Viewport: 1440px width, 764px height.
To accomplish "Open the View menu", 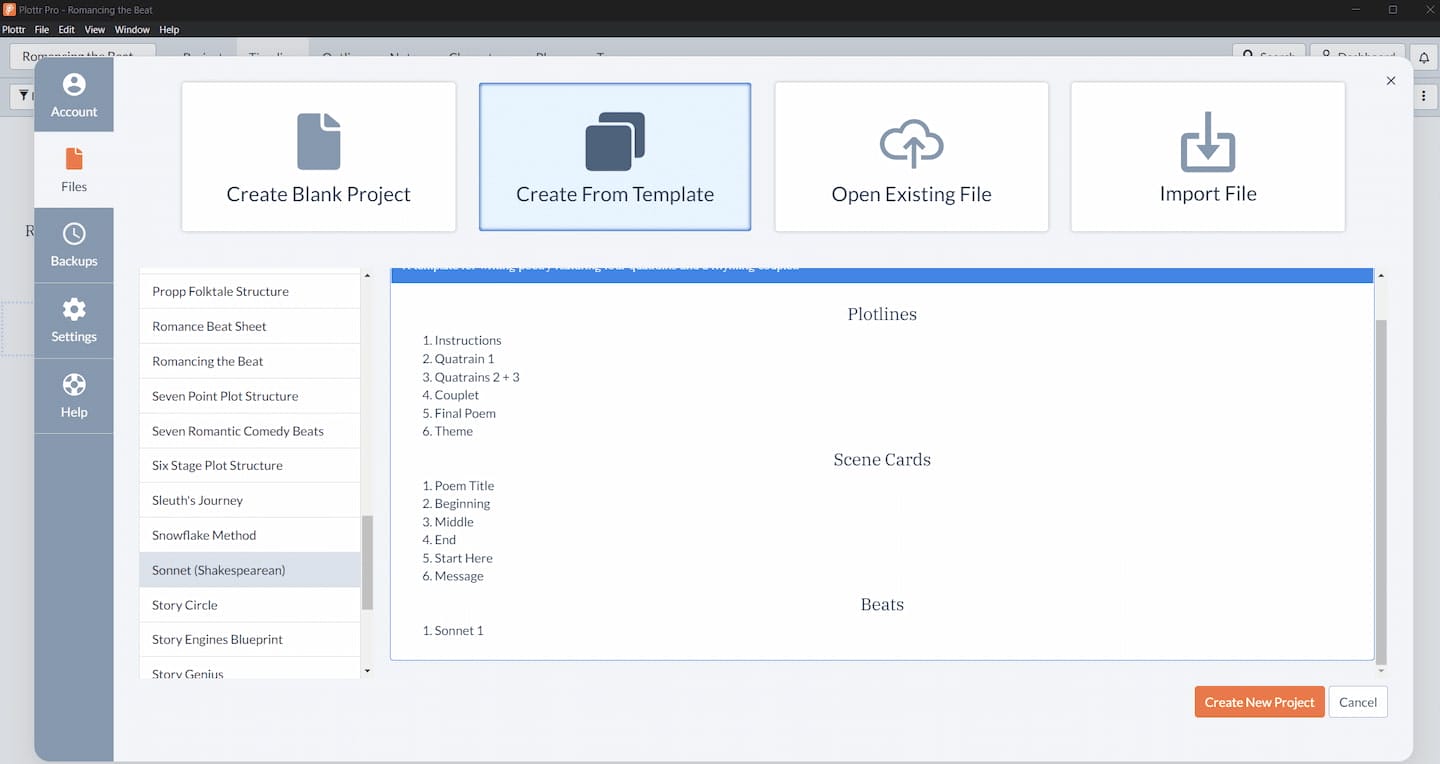I will coord(94,30).
